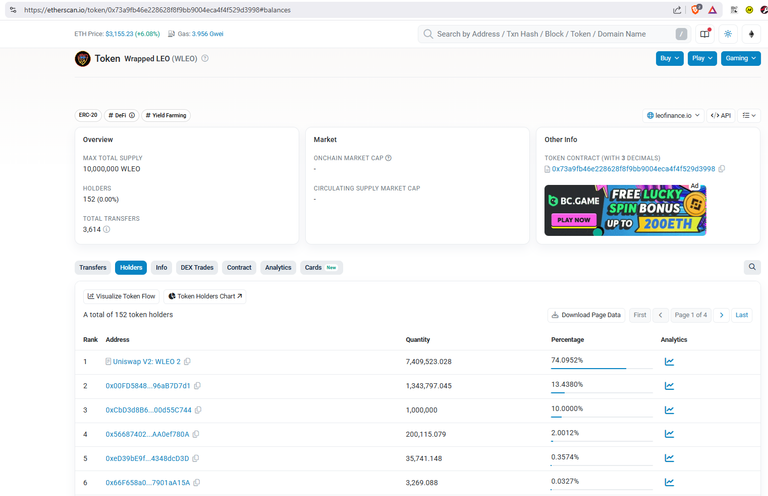Open the notifications book icon
The image size is (768, 496).
[705, 34]
